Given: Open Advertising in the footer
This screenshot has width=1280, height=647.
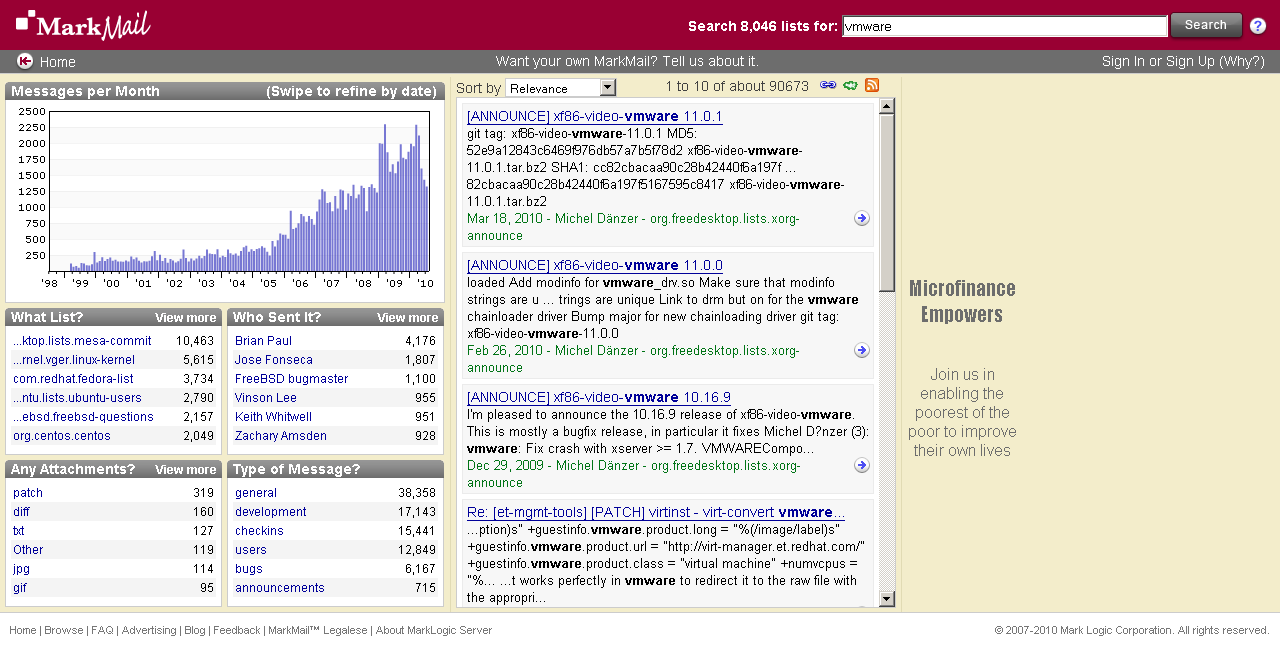Looking at the screenshot, I should tap(149, 631).
